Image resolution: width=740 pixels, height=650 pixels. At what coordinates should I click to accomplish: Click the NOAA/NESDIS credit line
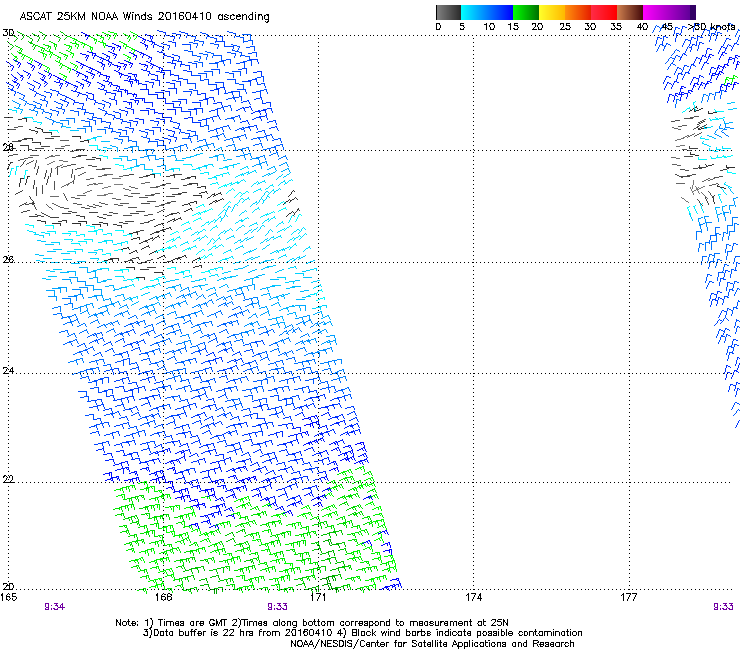point(432,644)
